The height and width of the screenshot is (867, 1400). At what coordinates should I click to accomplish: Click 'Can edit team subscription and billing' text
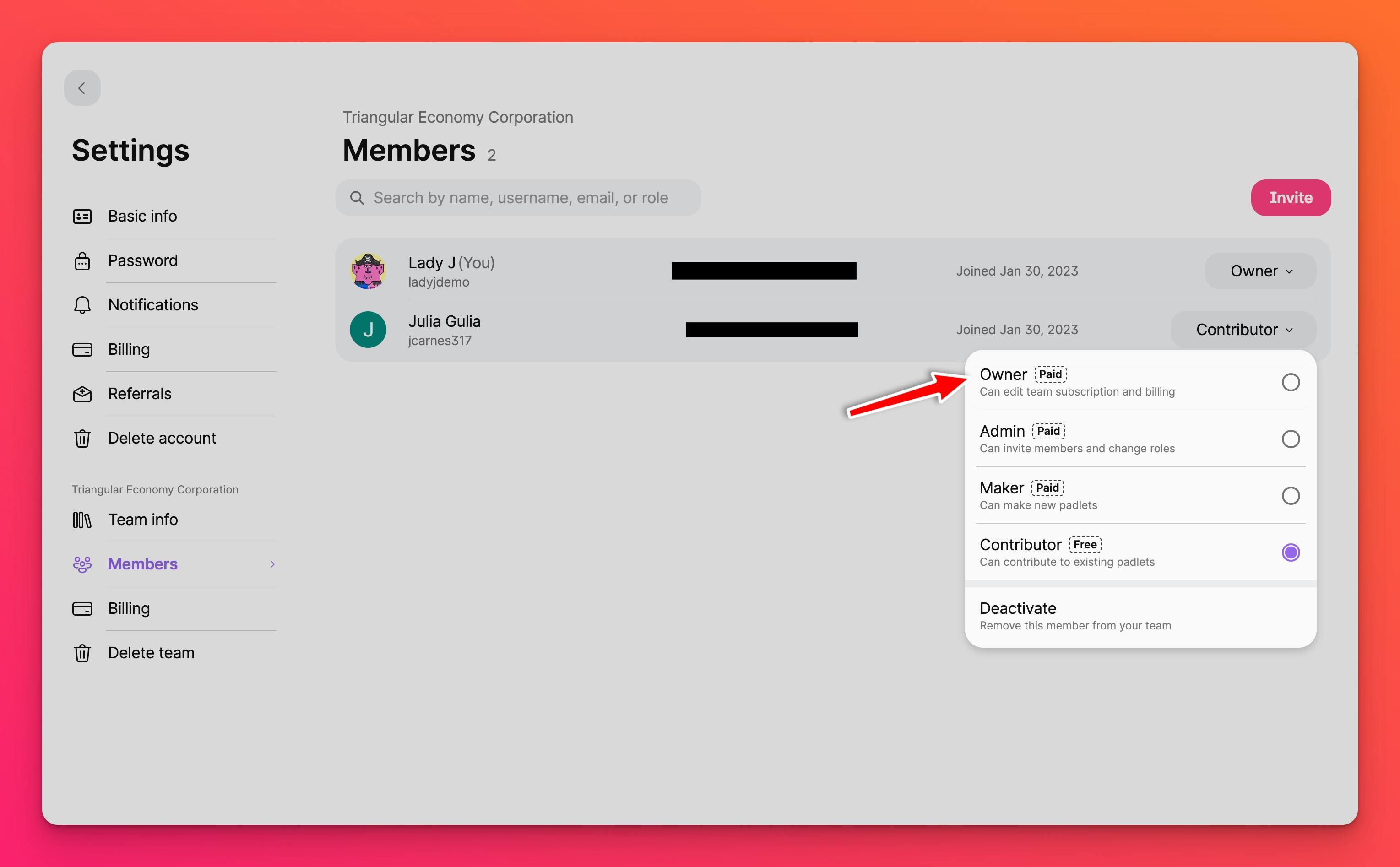click(1077, 392)
